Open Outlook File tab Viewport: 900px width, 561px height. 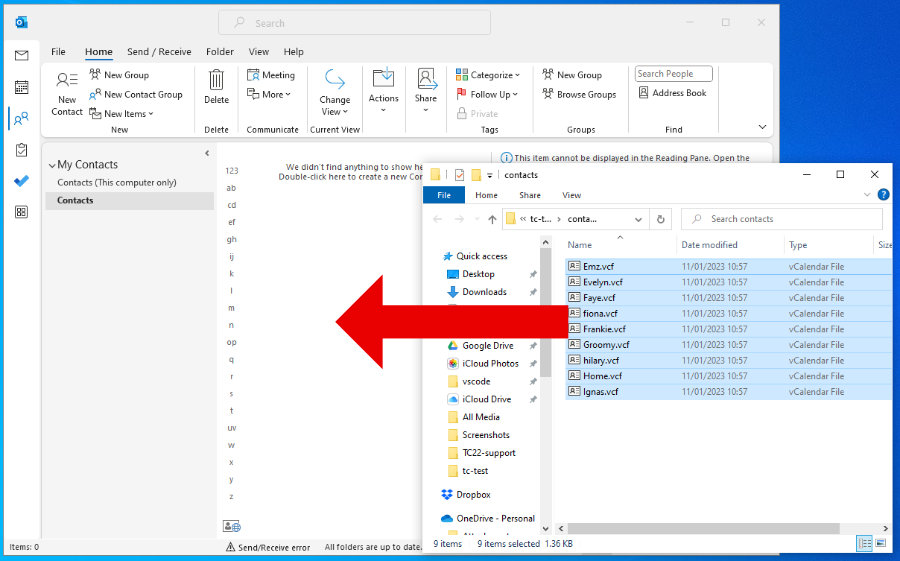tap(58, 52)
